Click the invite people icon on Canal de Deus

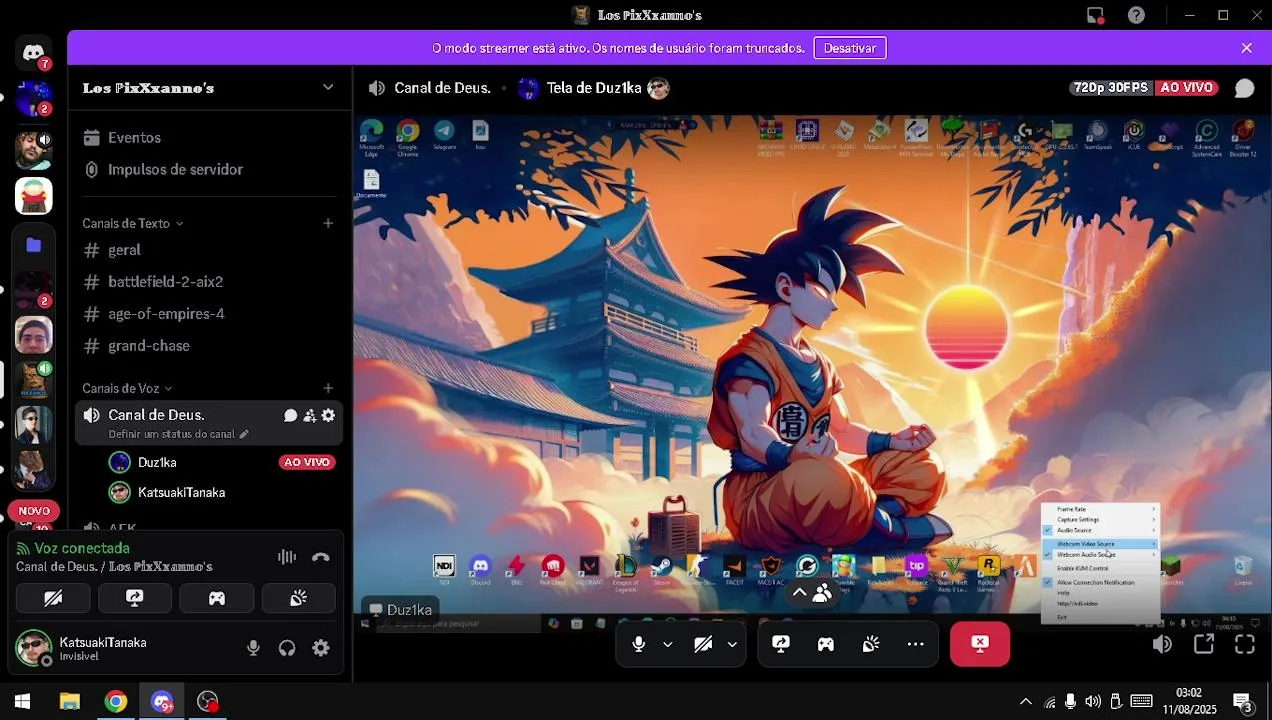(309, 415)
